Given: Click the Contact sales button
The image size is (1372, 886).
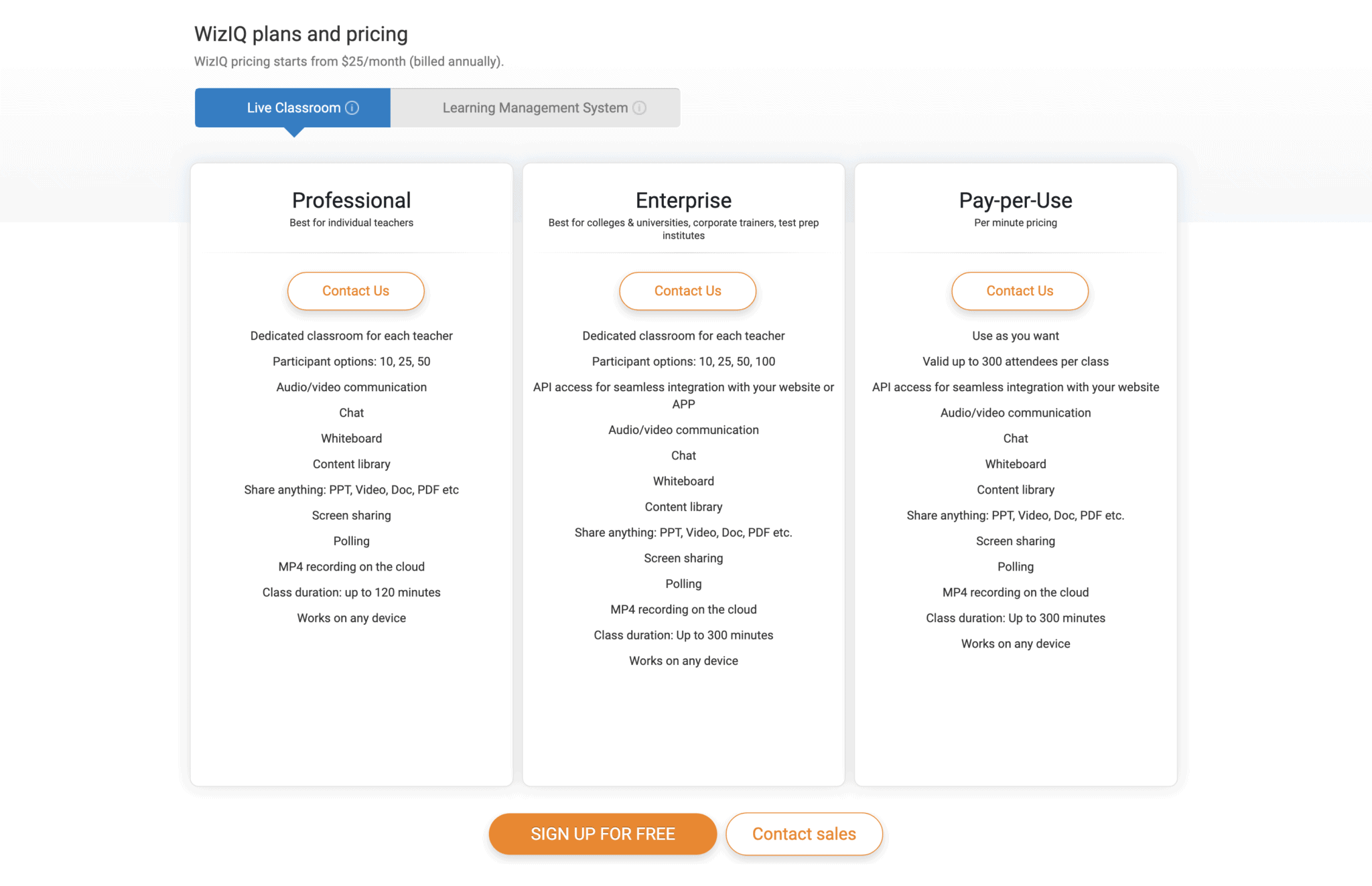Looking at the screenshot, I should [804, 834].
